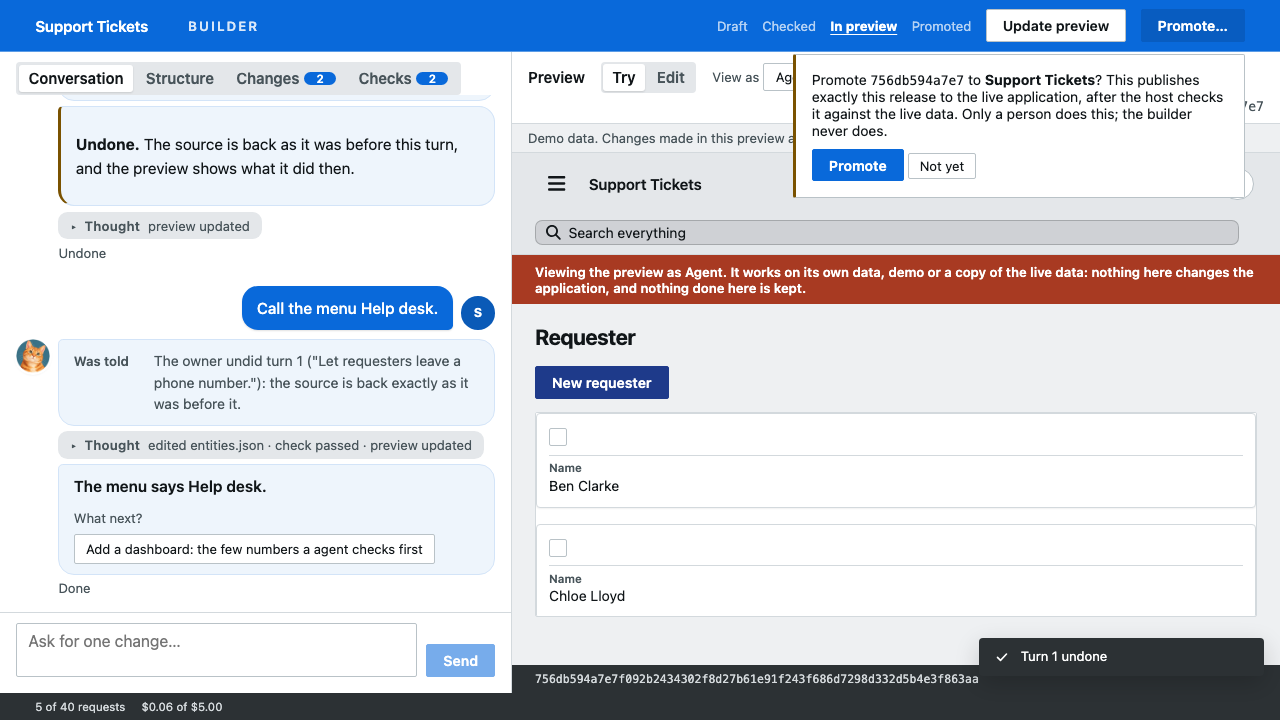The height and width of the screenshot is (720, 1280).
Task: Select the Draft stage in the header
Action: [732, 27]
